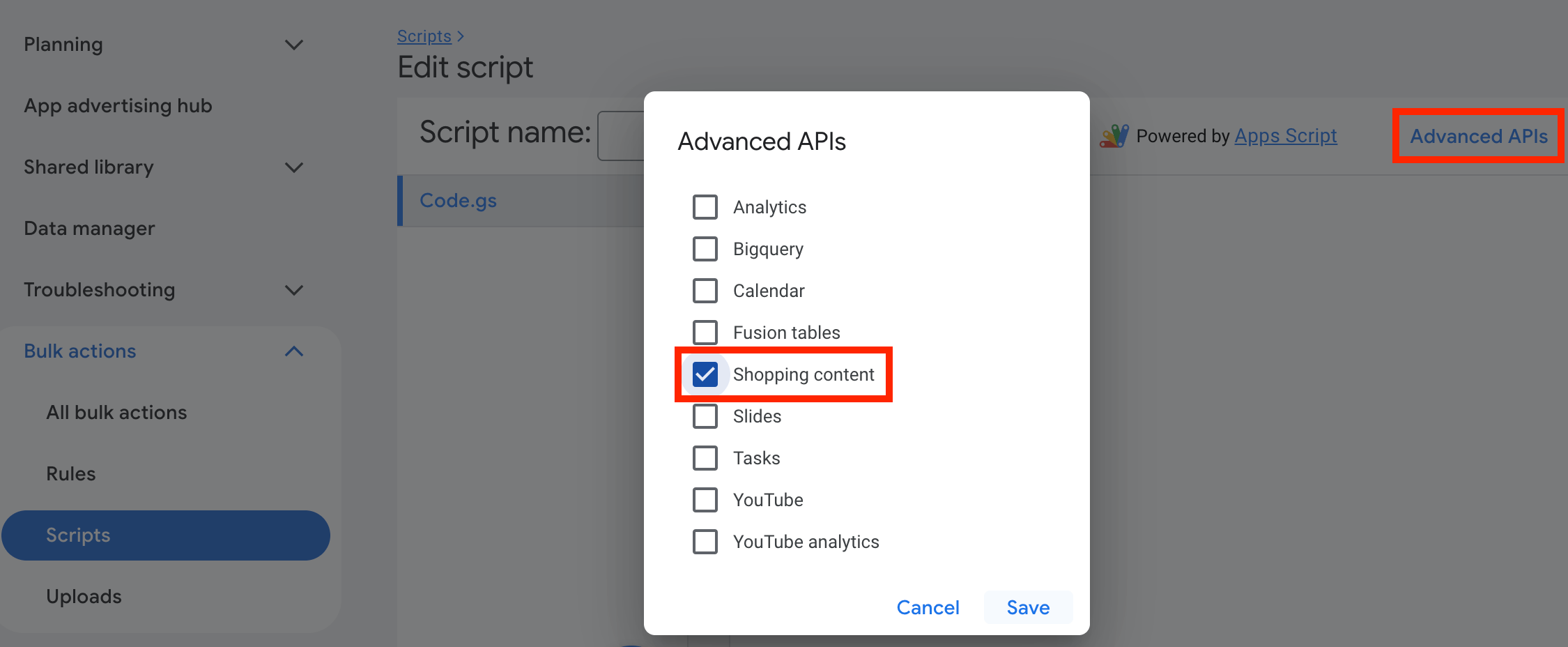
Task: Go to All bulk actions
Action: 116,413
